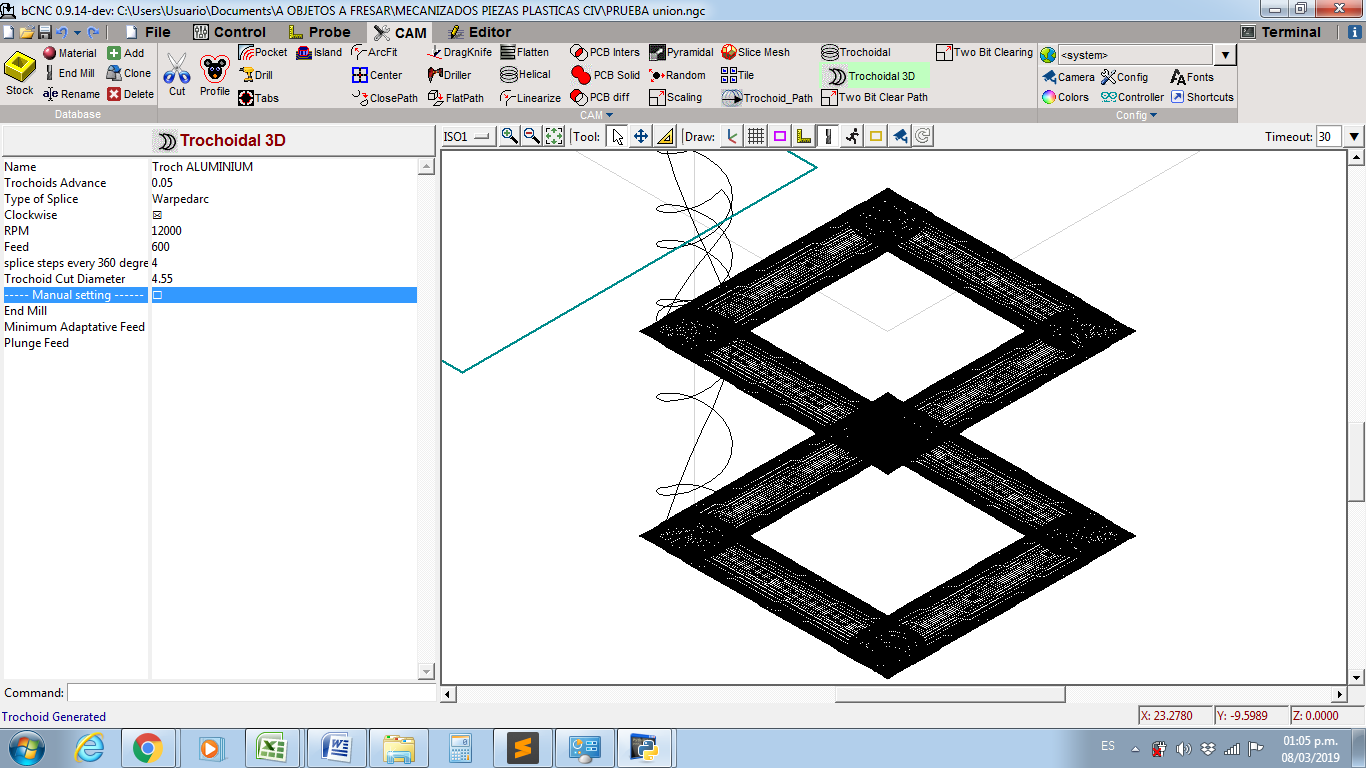Fit drawing to the canvas view
Screen dimensions: 1366x768
pyautogui.click(x=554, y=136)
